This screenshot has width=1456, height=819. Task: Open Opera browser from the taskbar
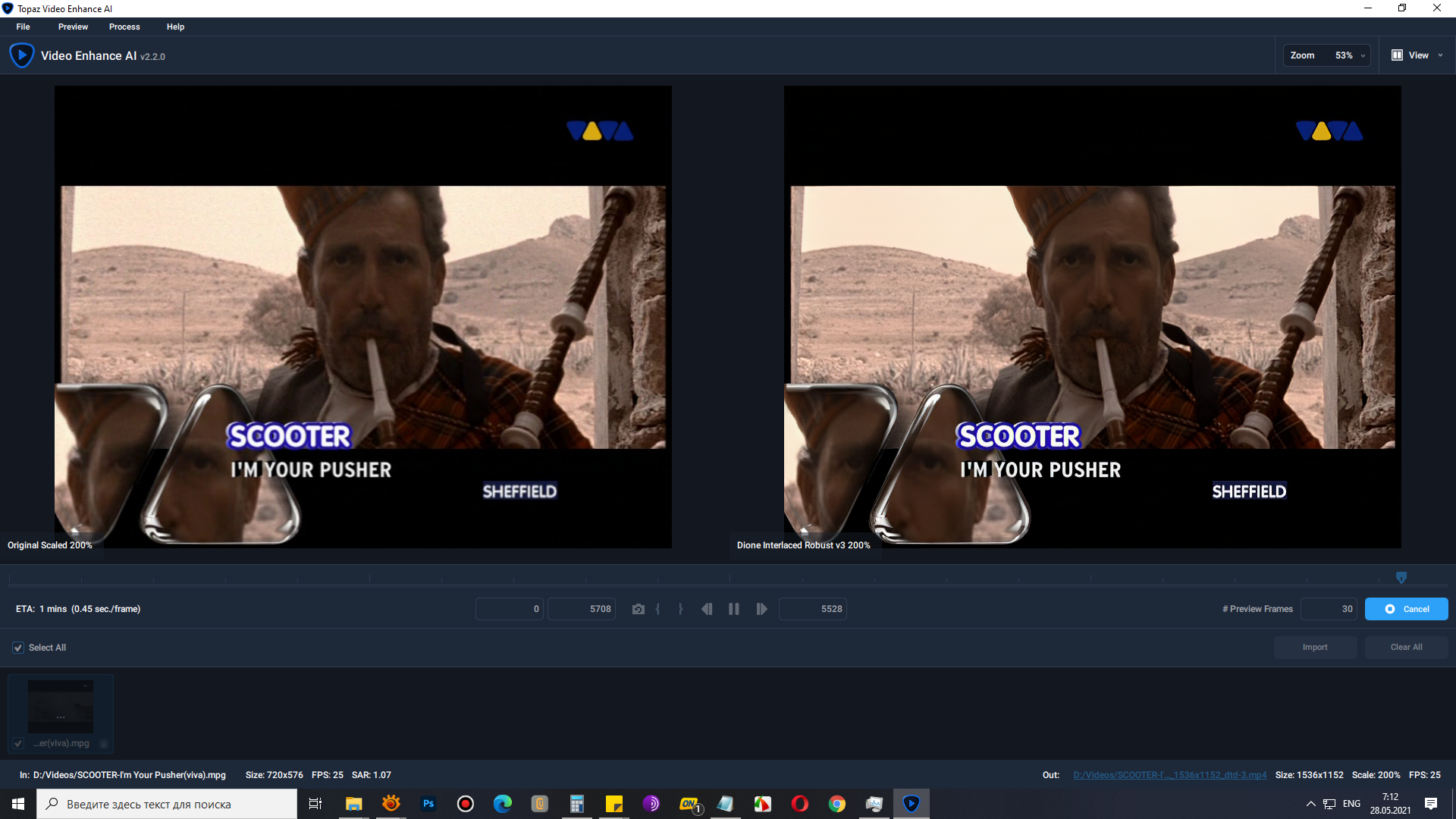(800, 804)
